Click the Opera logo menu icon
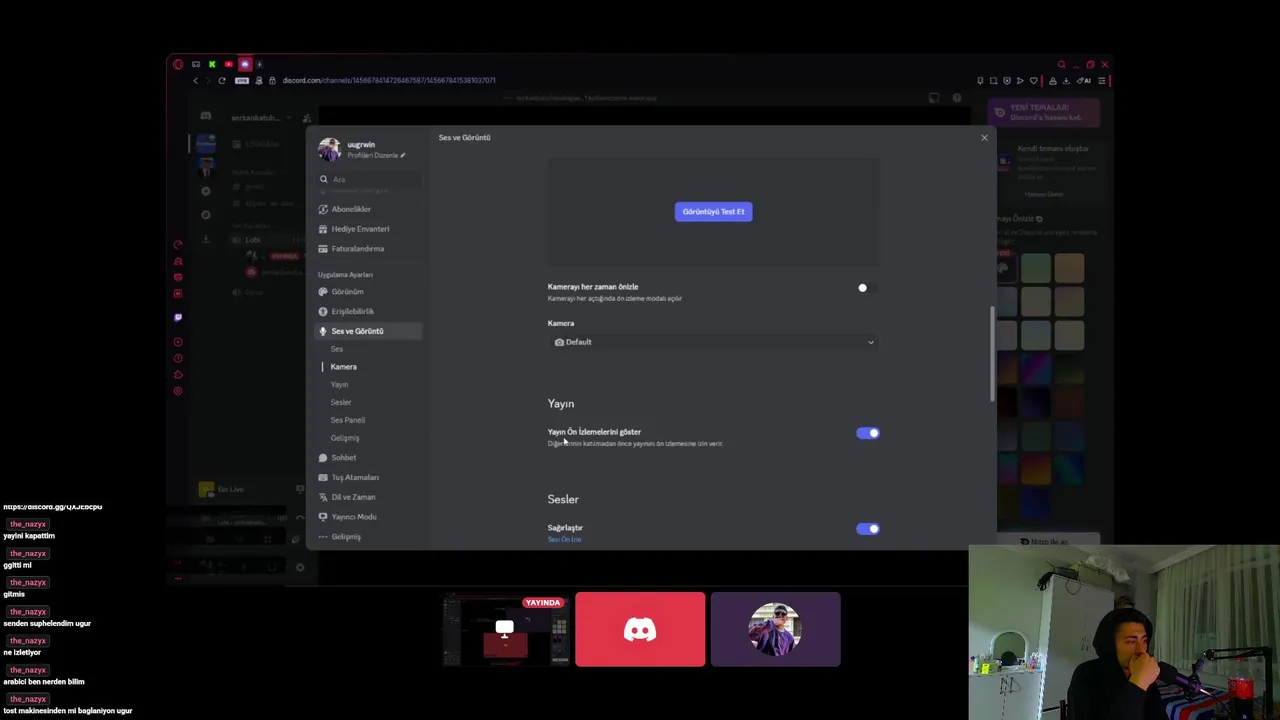 pyautogui.click(x=178, y=64)
